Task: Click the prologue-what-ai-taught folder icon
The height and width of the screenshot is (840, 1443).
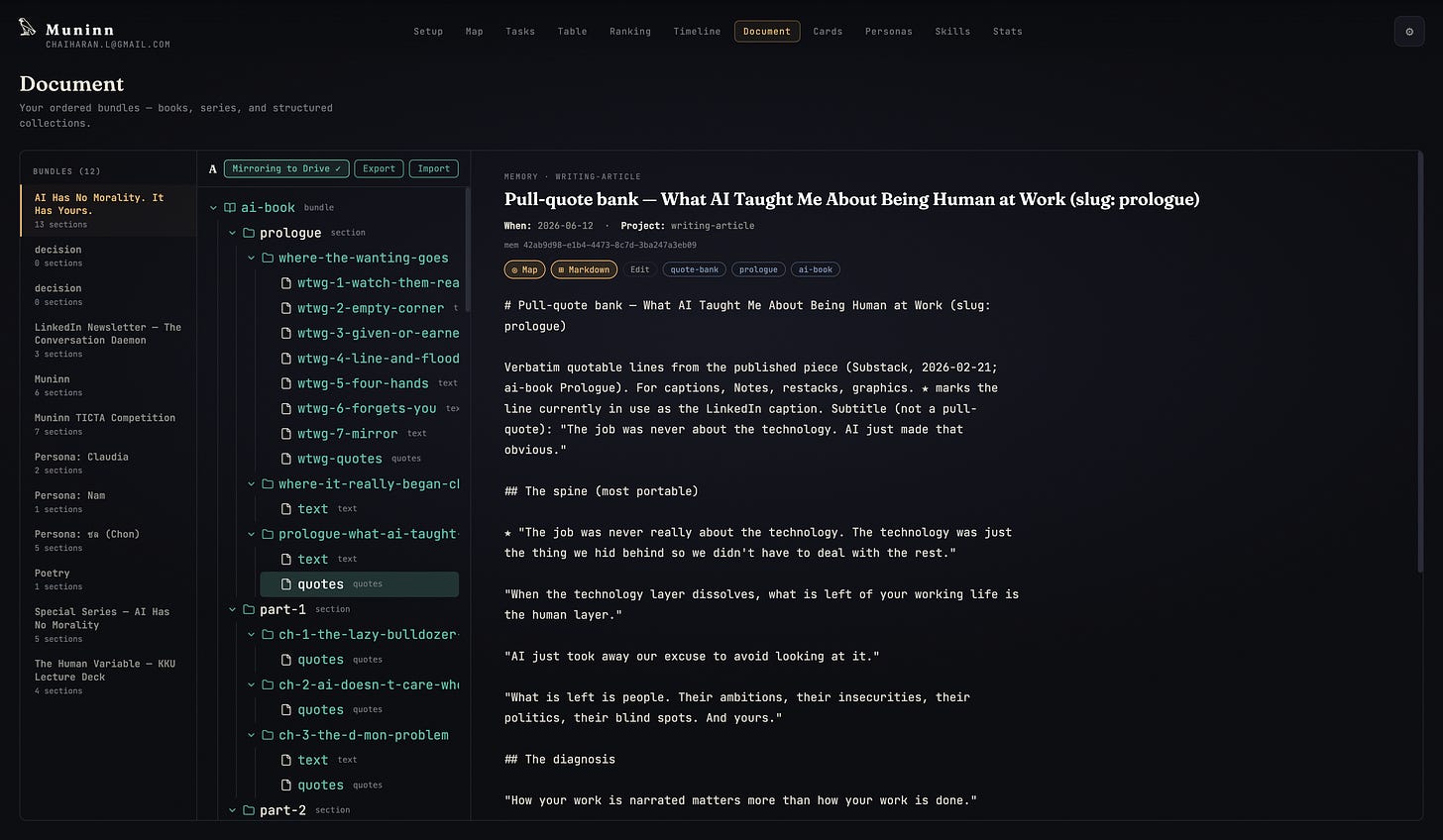Action: 268,534
